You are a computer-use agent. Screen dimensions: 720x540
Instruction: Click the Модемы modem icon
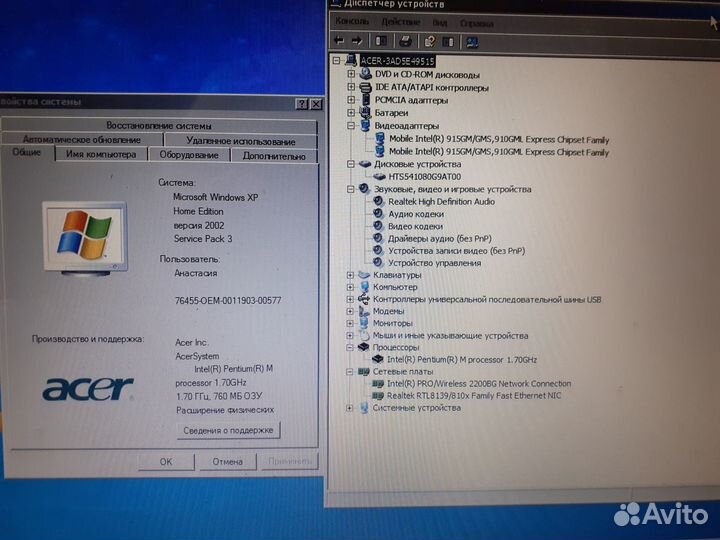pyautogui.click(x=364, y=311)
